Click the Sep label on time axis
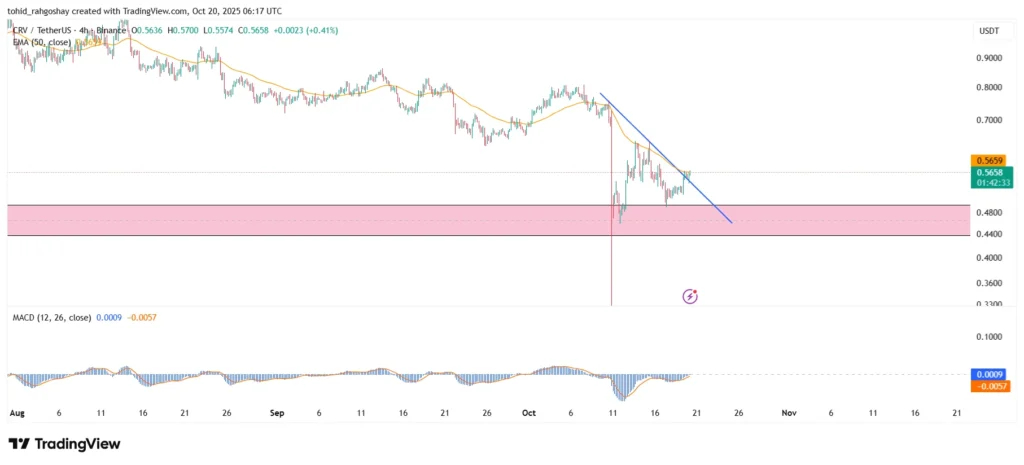The image size is (1024, 465). 277,413
